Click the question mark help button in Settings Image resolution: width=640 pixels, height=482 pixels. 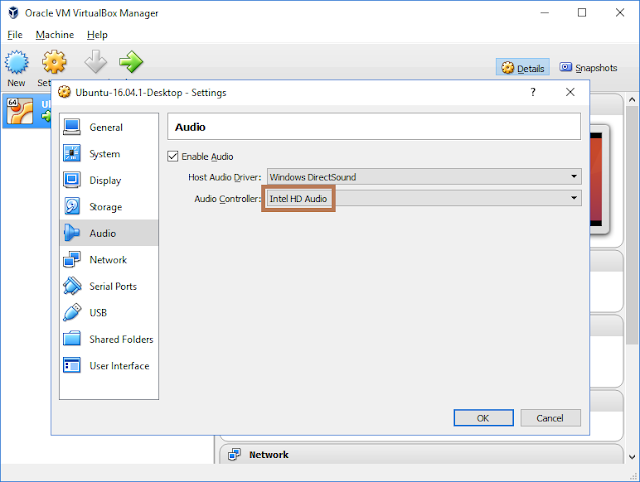click(533, 92)
